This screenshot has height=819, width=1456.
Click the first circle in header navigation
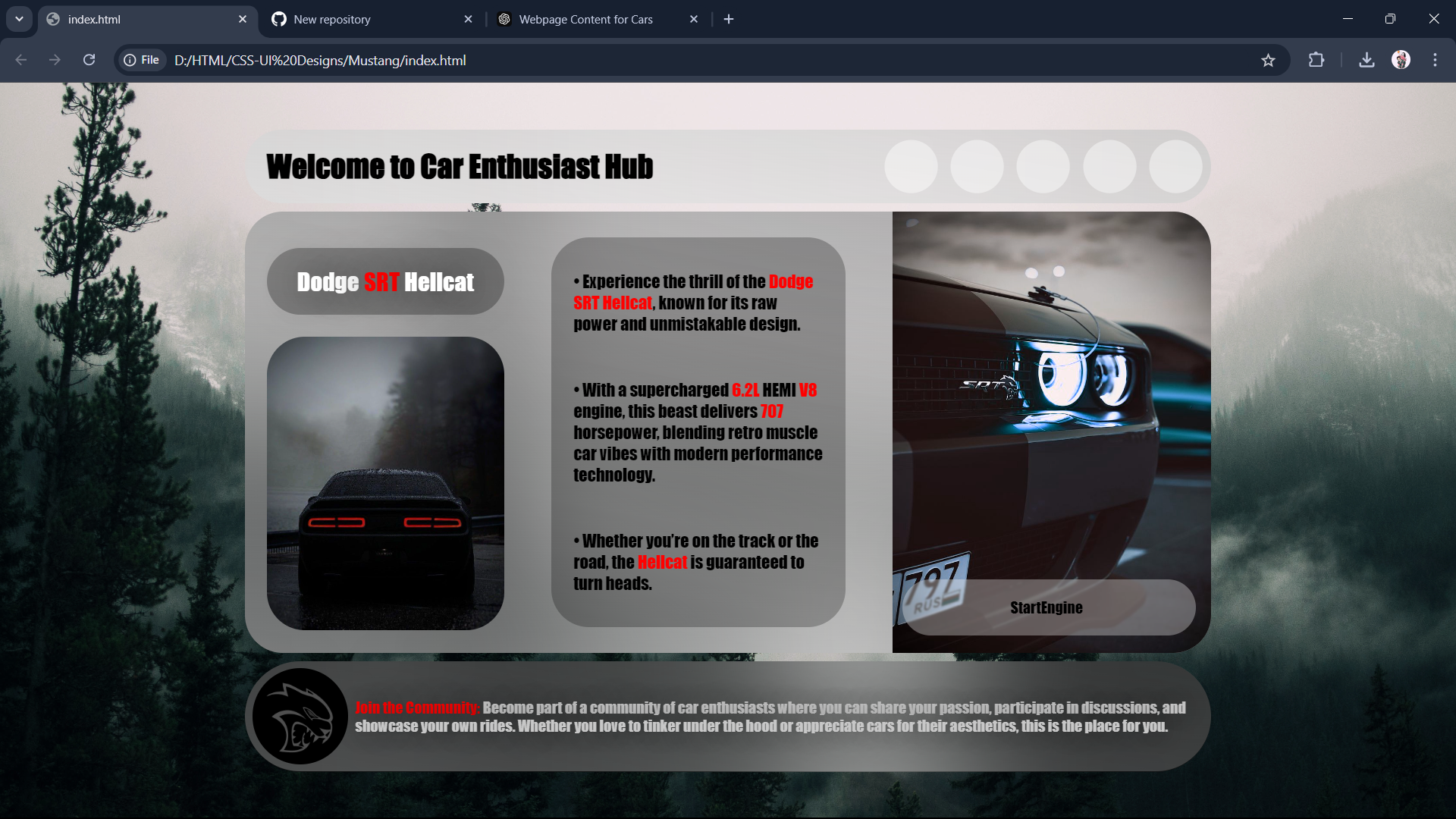[x=911, y=167]
